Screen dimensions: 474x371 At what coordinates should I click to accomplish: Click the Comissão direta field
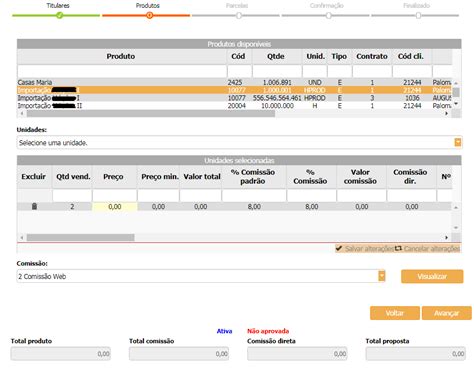point(297,354)
